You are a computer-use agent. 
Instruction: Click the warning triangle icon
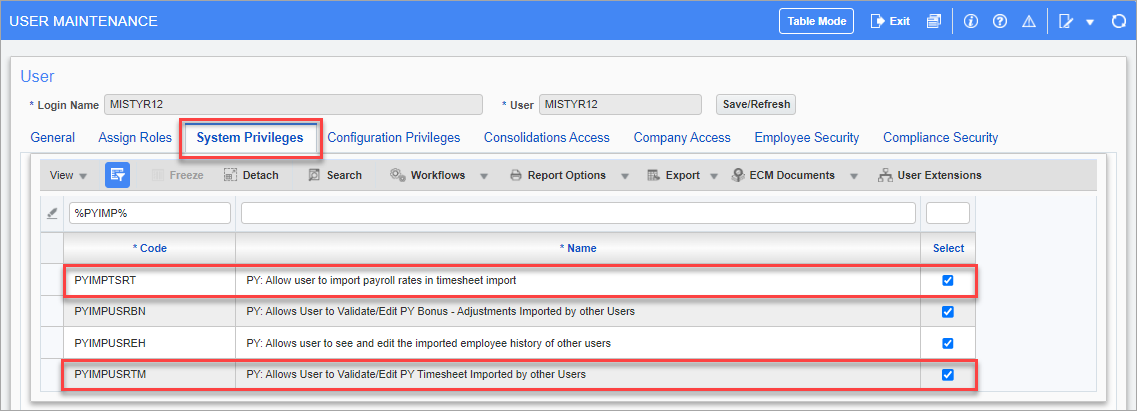1028,21
